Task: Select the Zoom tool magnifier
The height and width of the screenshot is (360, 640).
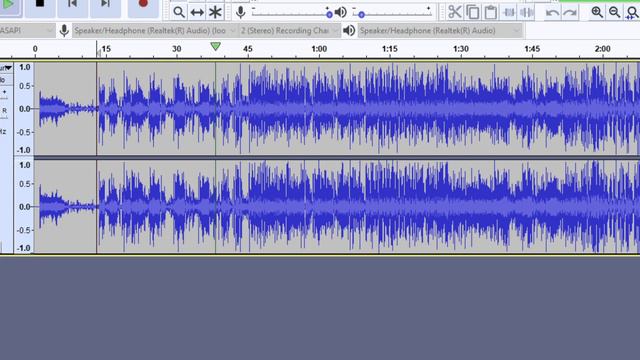Action: click(178, 12)
